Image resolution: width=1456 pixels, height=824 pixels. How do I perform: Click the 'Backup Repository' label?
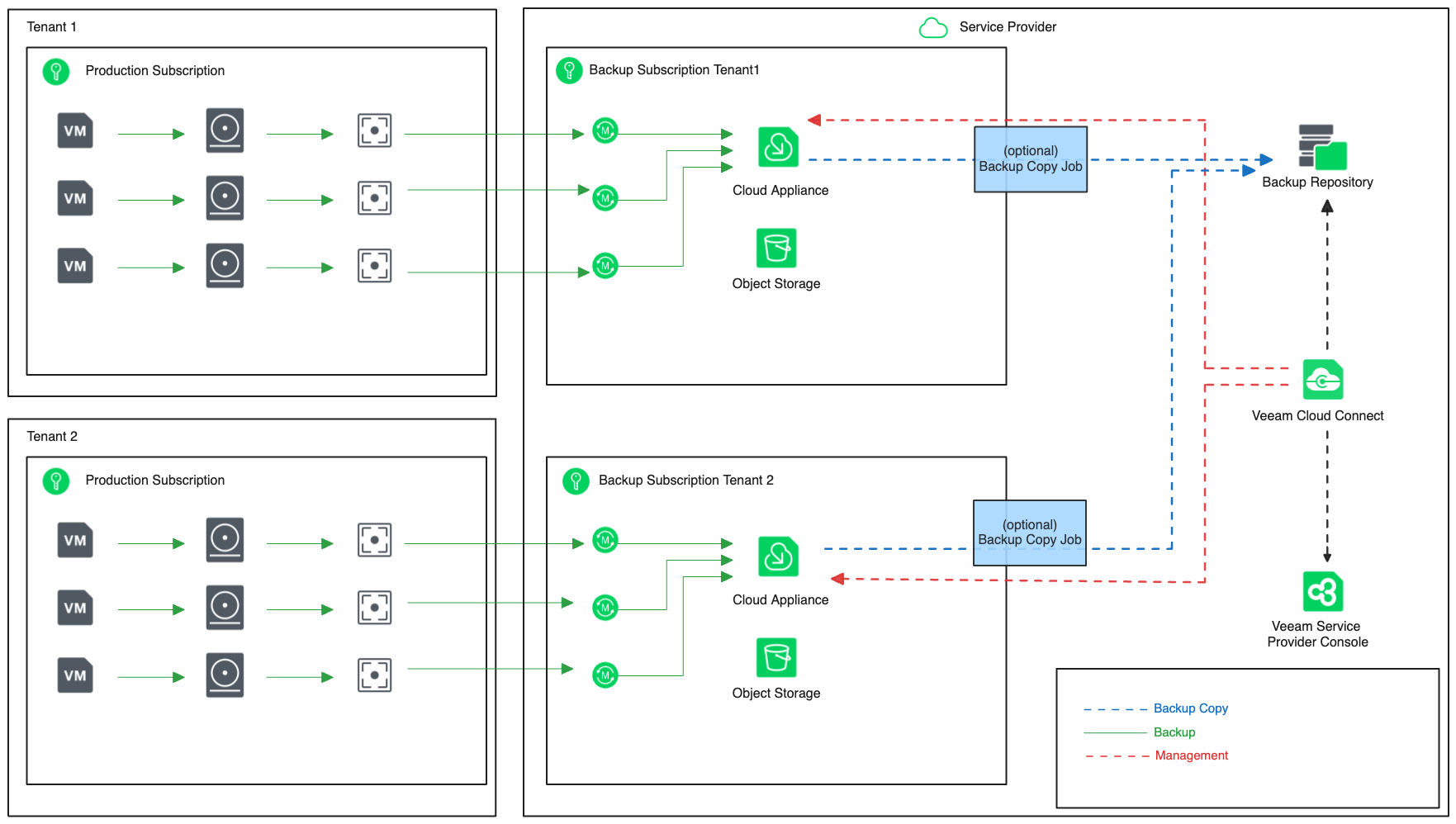click(x=1317, y=182)
